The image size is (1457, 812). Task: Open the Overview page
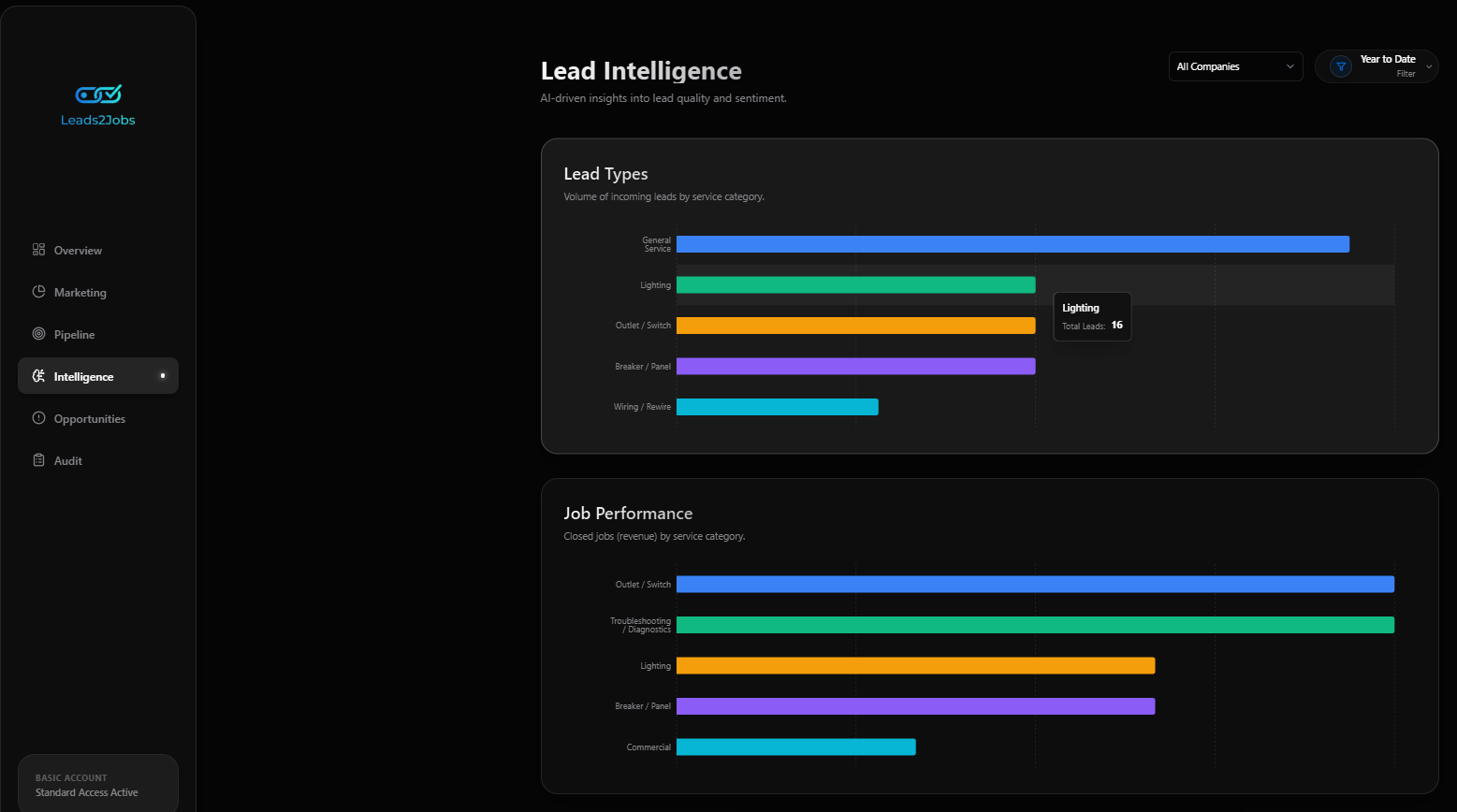pos(98,250)
